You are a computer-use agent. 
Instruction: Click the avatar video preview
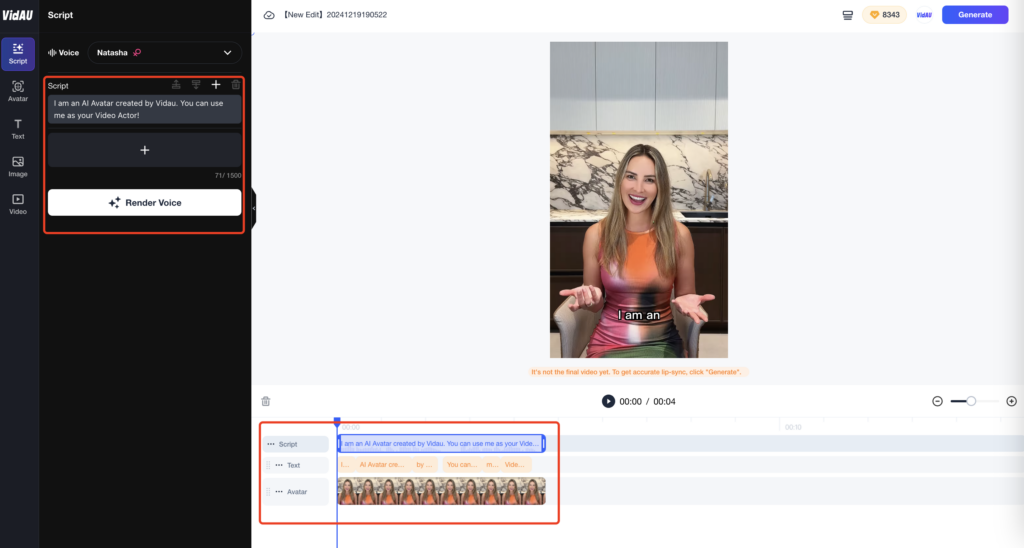[639, 200]
